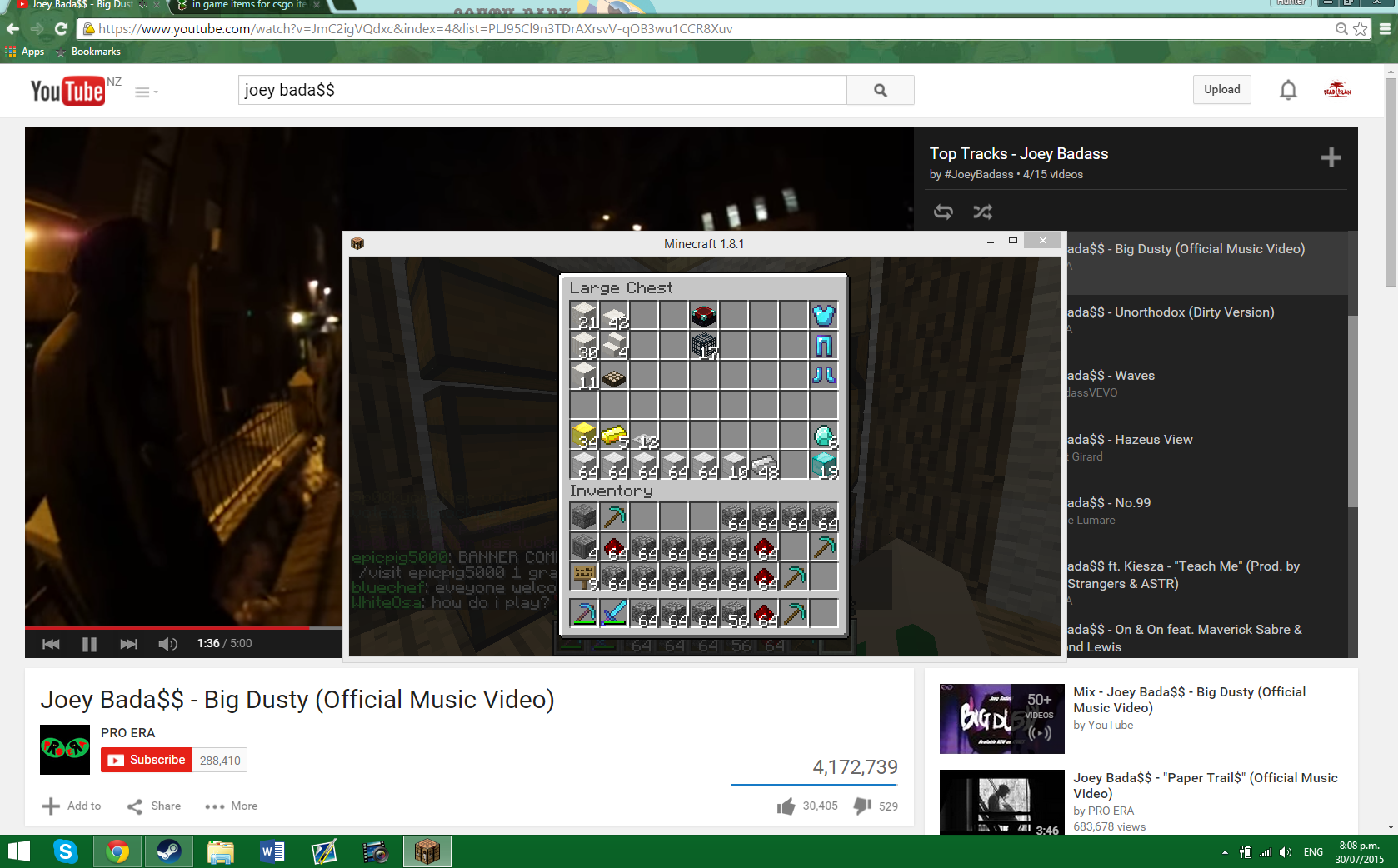
Task: Open Paper Trail$ video thumbnail
Action: 1002,803
